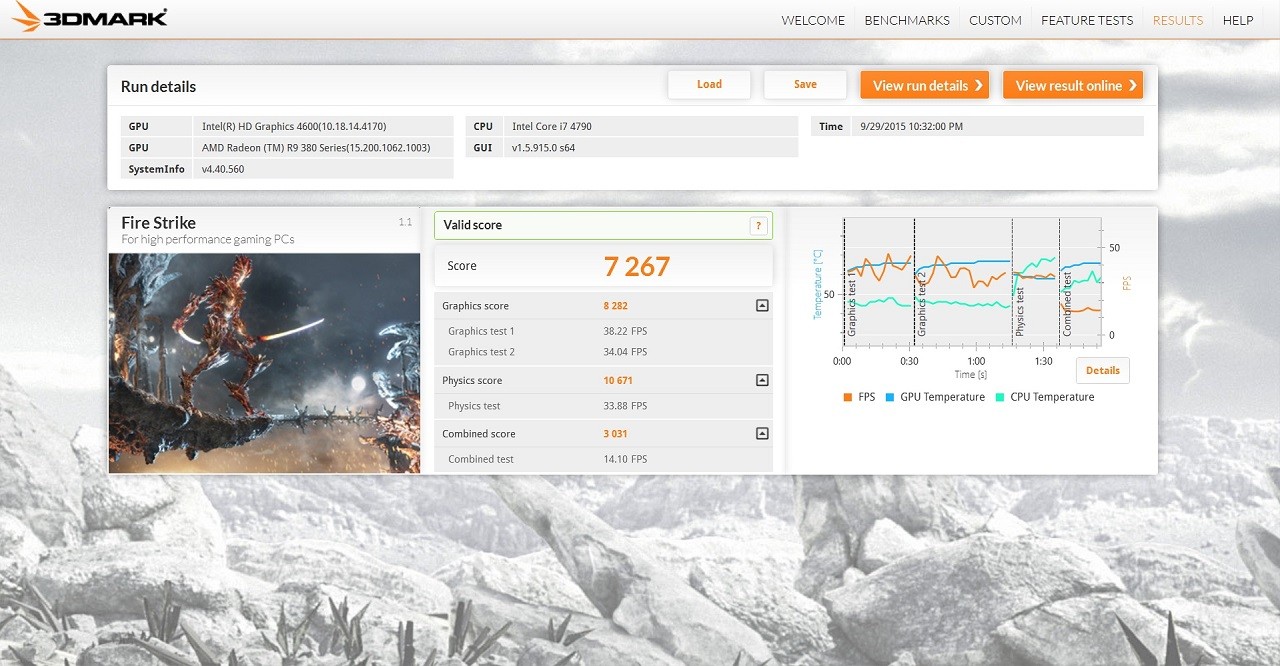Select the Results tab

tap(1178, 20)
